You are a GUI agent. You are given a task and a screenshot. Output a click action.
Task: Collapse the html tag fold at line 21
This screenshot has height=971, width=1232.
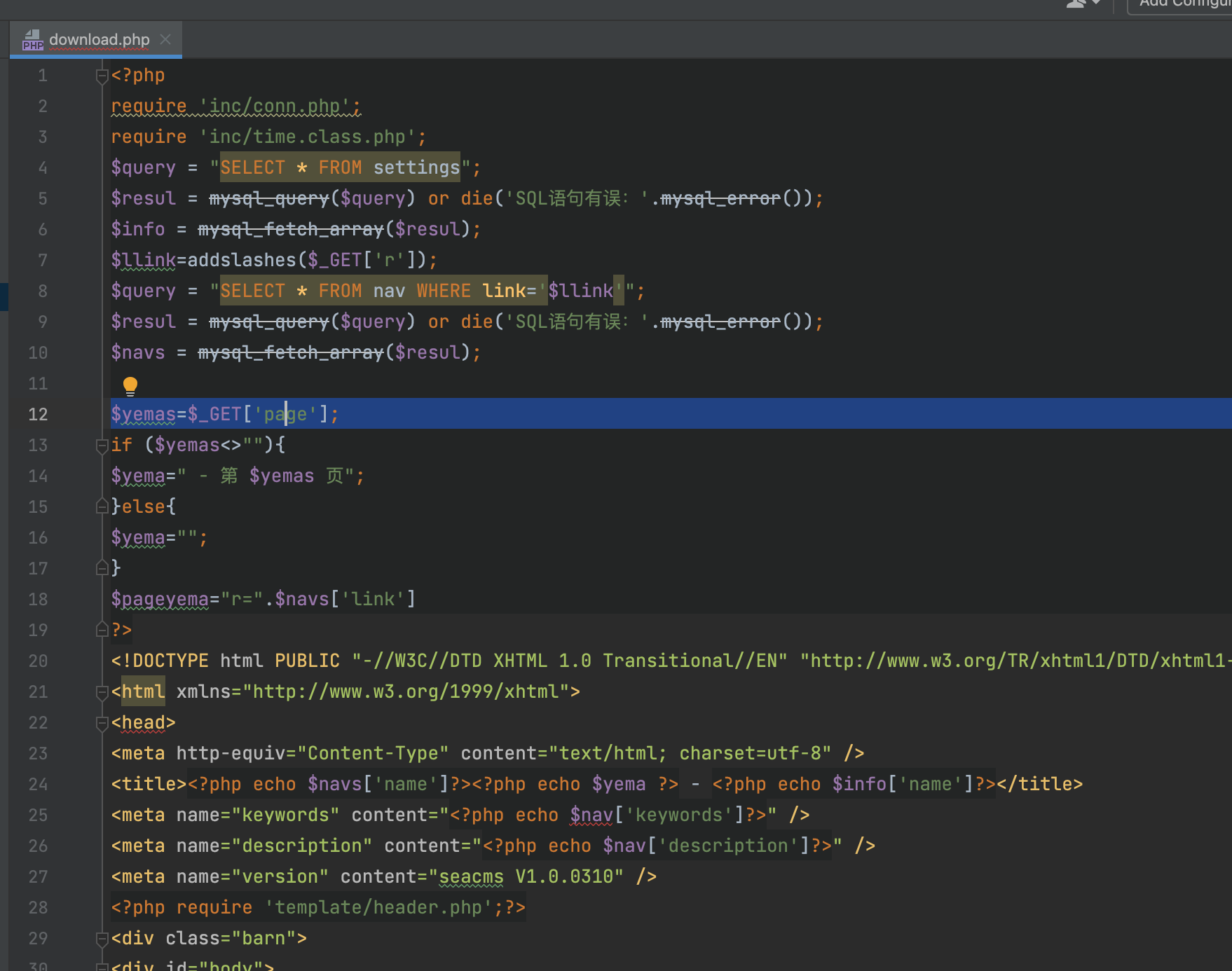point(102,692)
